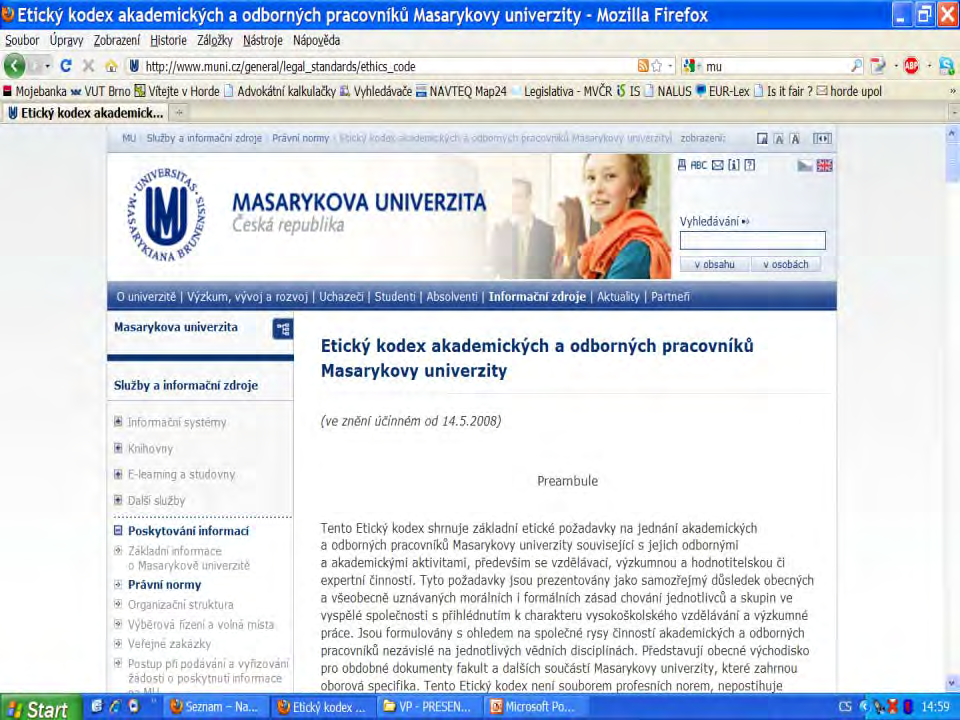Open Seznam taskbar window button
The width and height of the screenshot is (960, 720).
(x=217, y=707)
